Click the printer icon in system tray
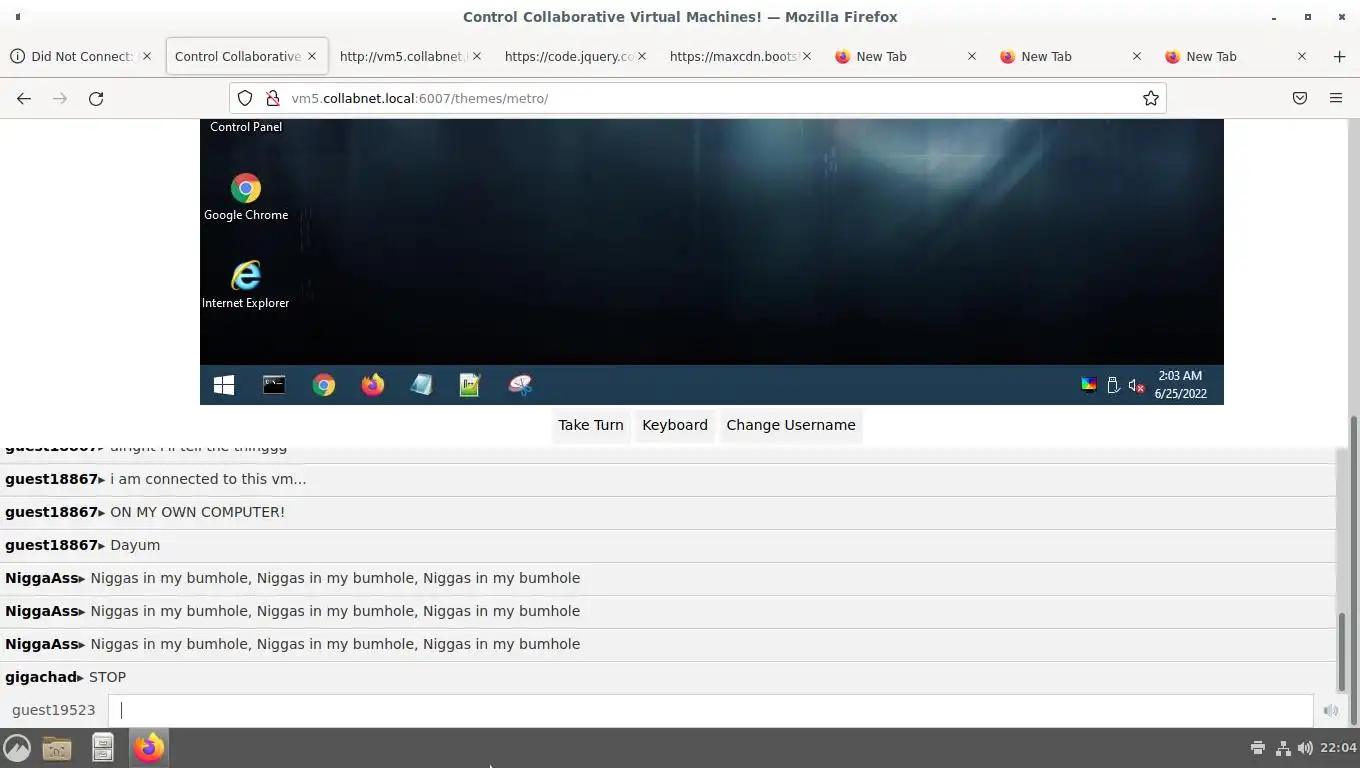This screenshot has width=1360, height=768. pyautogui.click(x=1258, y=748)
